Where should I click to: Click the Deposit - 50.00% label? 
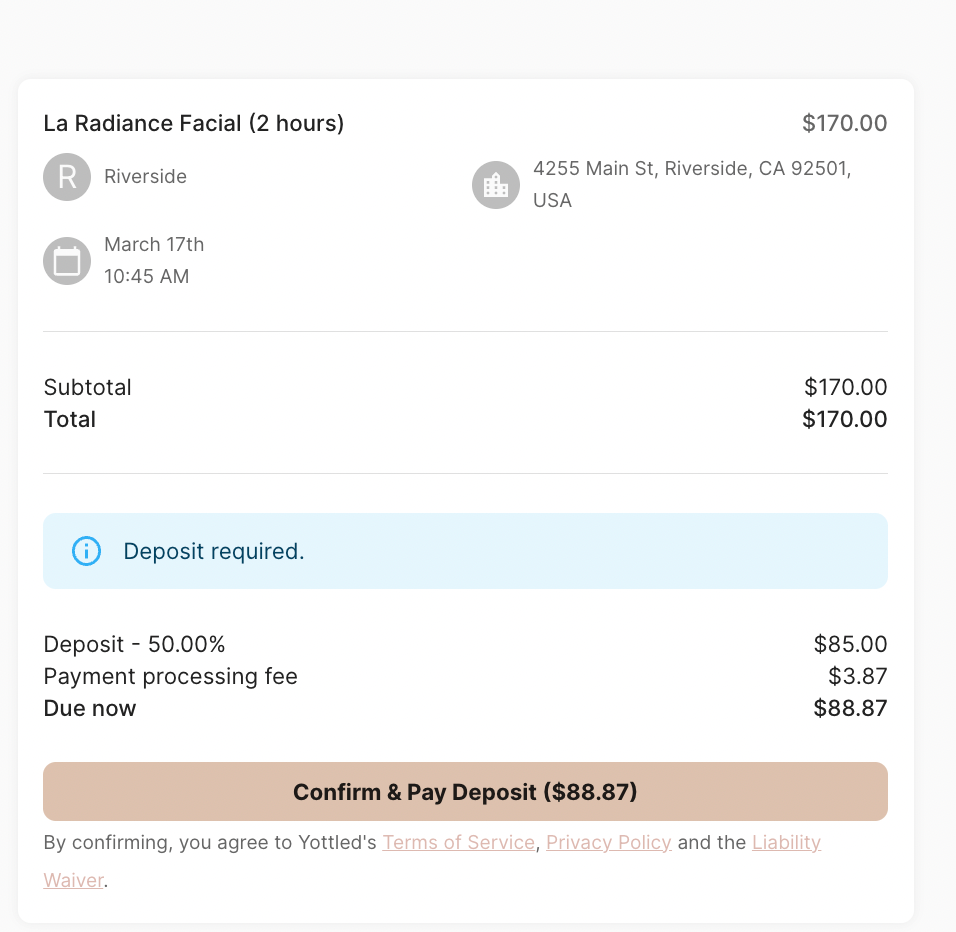pos(135,645)
